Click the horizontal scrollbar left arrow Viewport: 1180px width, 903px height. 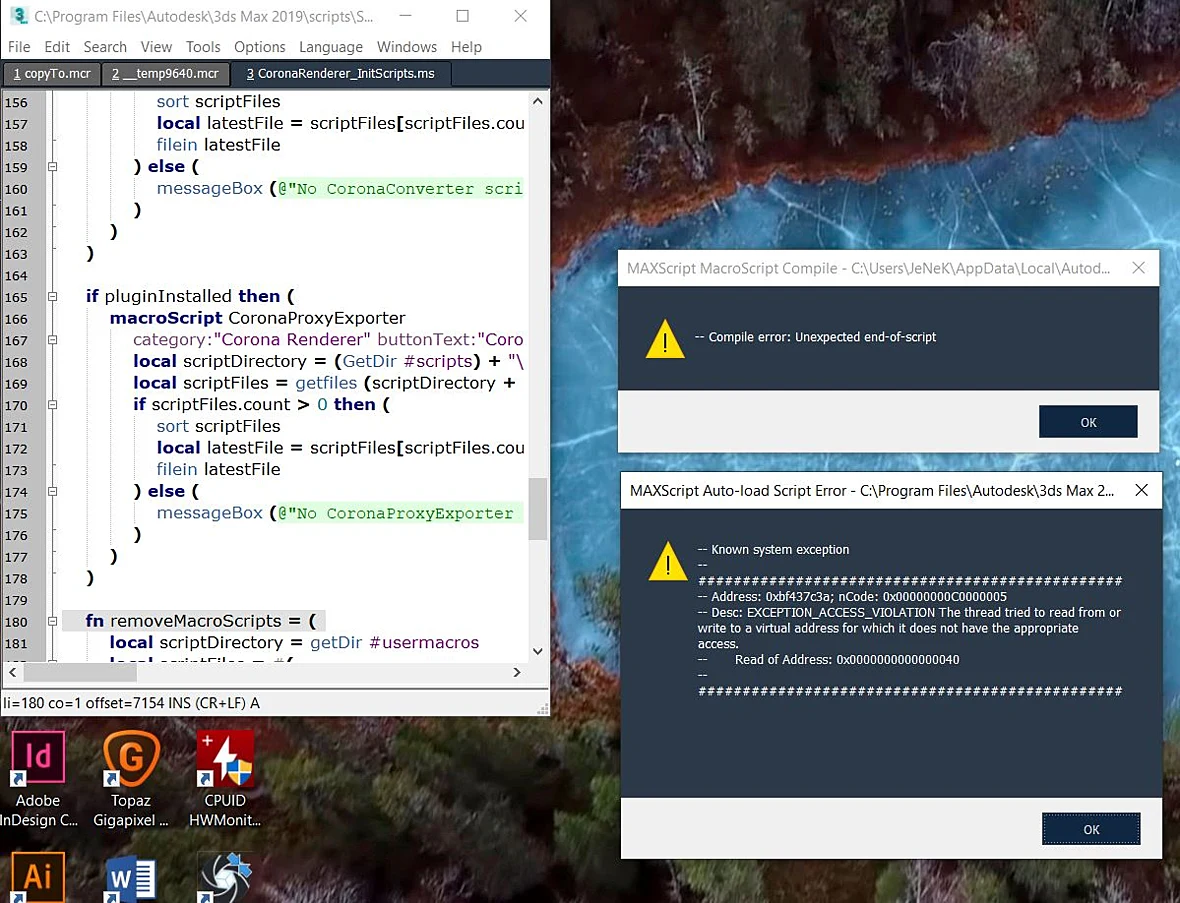coord(12,672)
